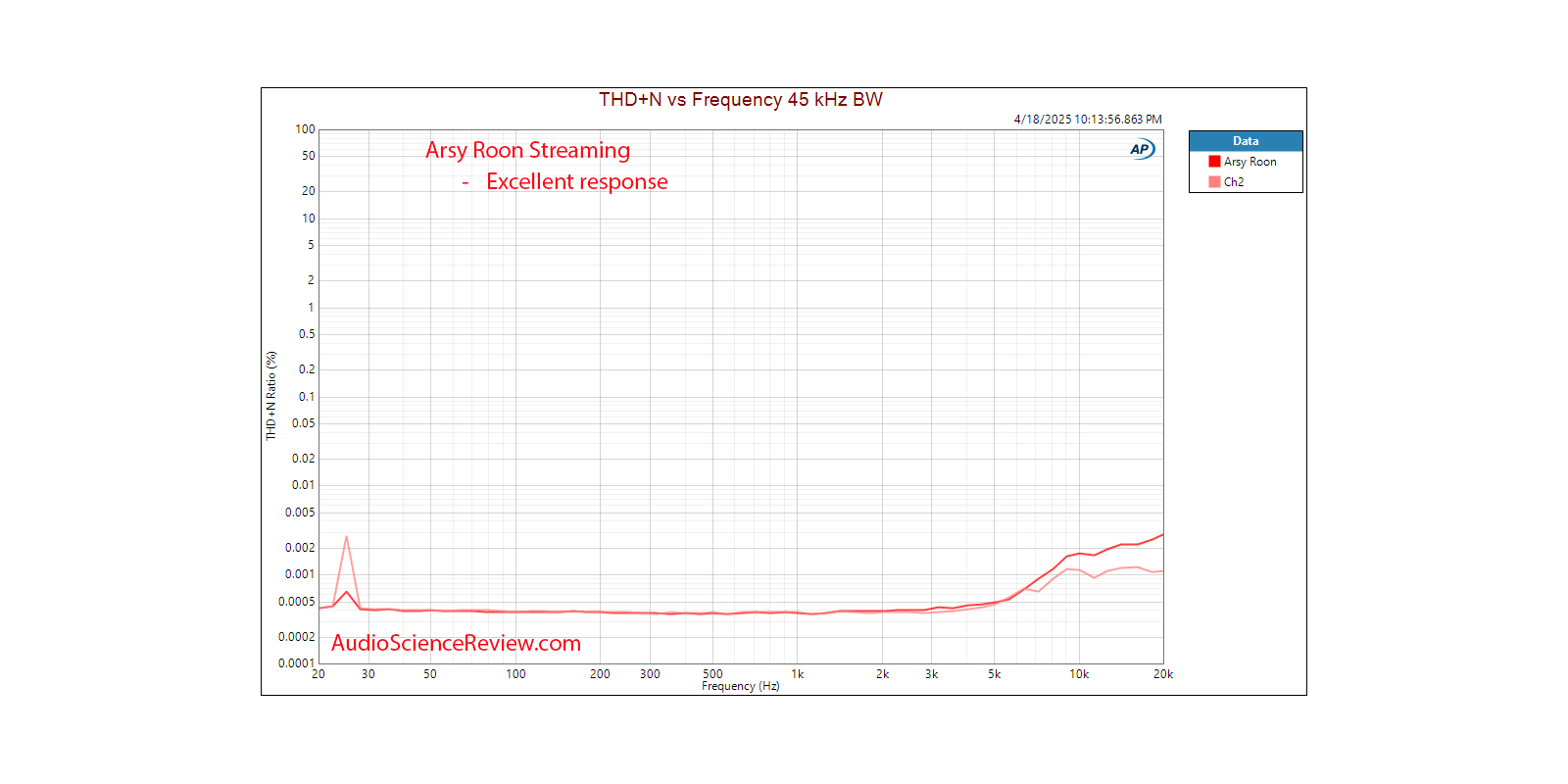
Task: Select the Arsy Roon Streaming annotation text
Action: tap(527, 150)
